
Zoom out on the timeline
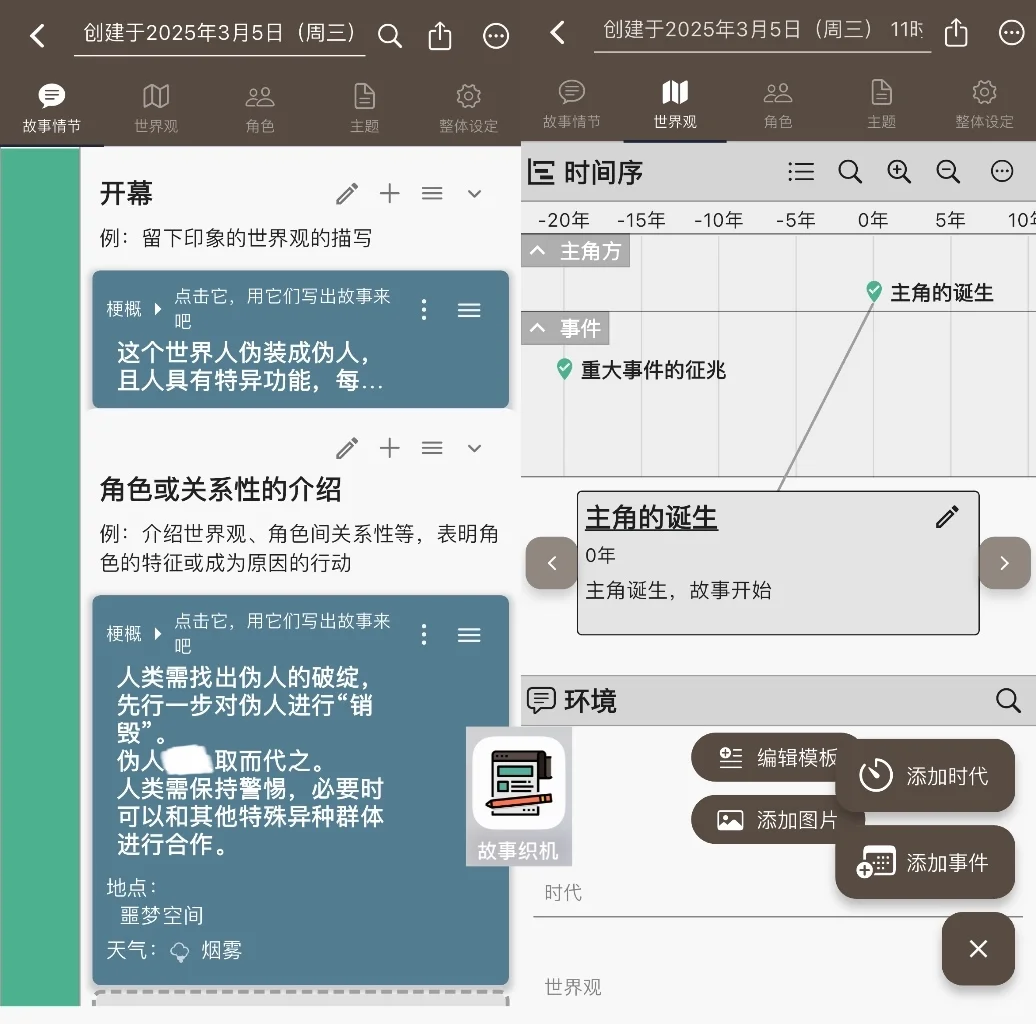pyautogui.click(x=948, y=171)
